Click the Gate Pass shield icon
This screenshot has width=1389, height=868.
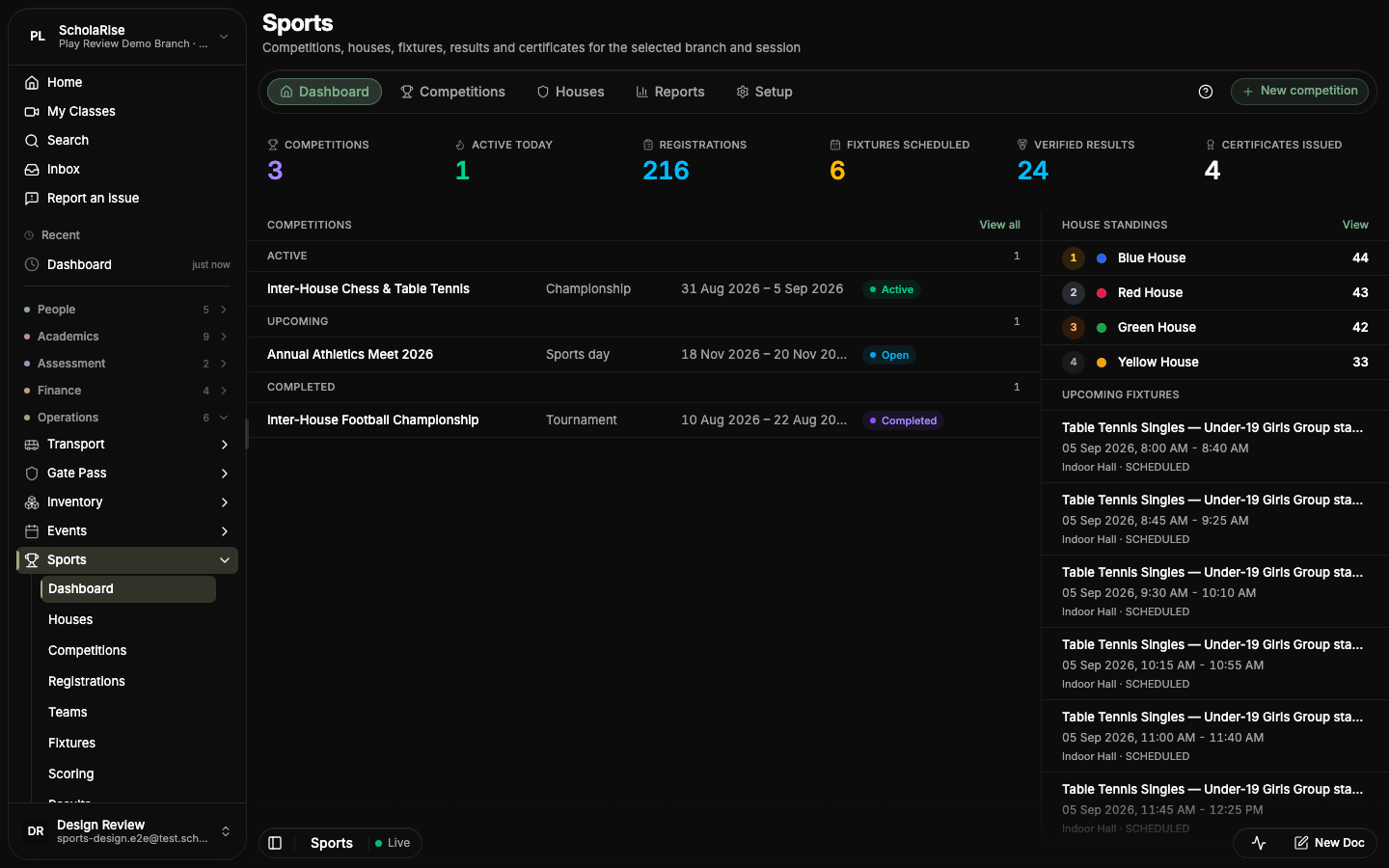coord(32,473)
